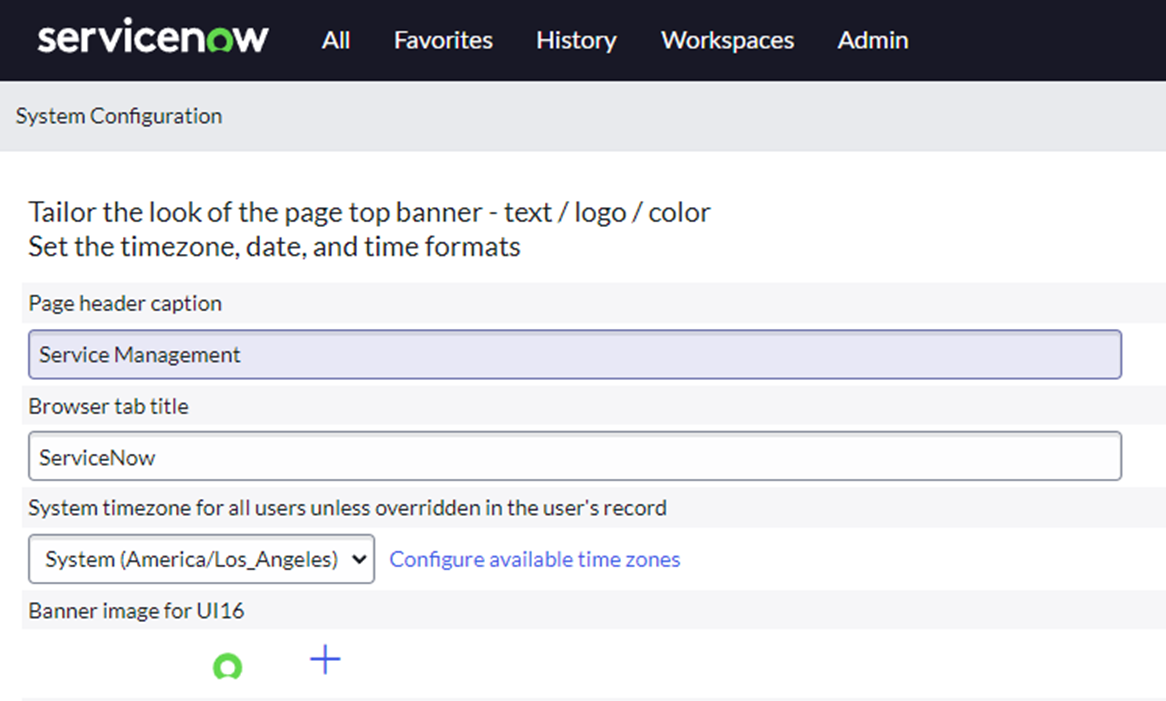This screenshot has height=701, width=1166.
Task: Click the System Configuration page title
Action: [x=119, y=116]
